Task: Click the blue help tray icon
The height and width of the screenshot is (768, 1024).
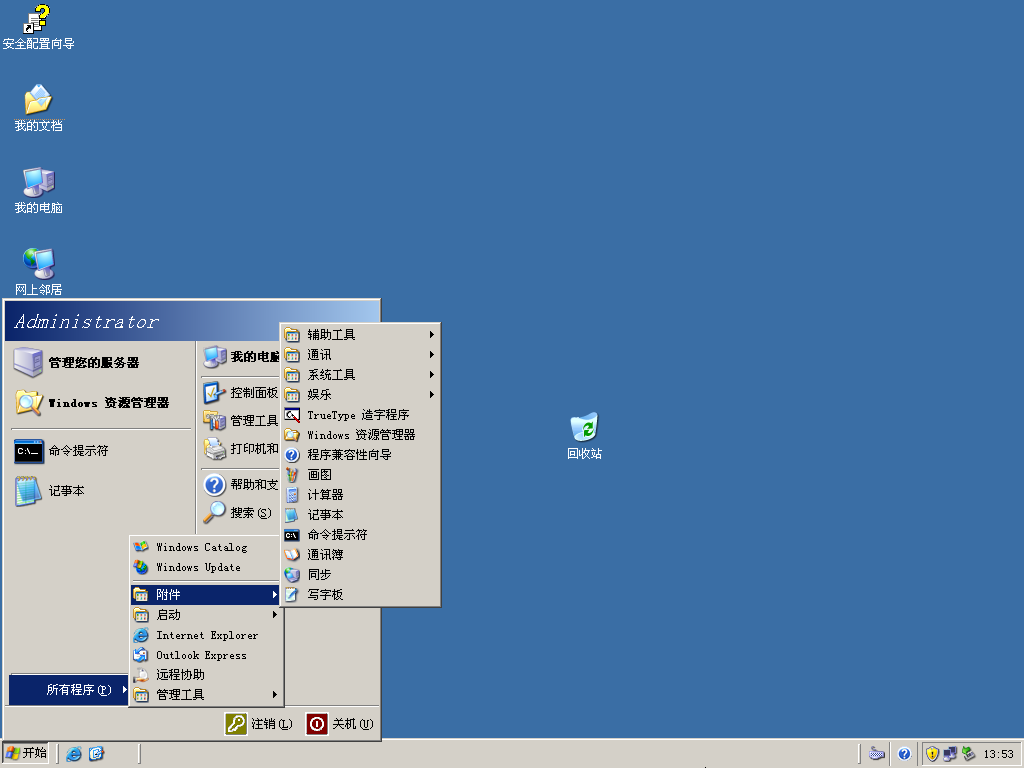Action: [904, 754]
